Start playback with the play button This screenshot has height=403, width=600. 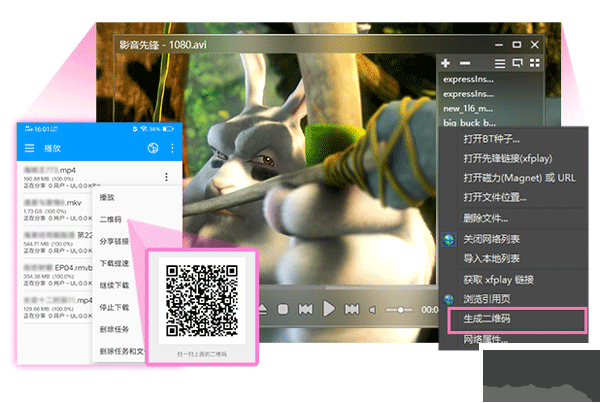pyautogui.click(x=329, y=309)
